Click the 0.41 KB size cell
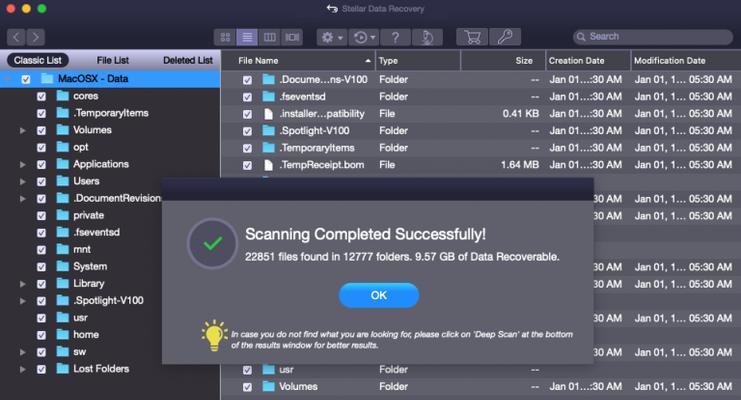Viewport: 741px width, 400px height. 521,114
